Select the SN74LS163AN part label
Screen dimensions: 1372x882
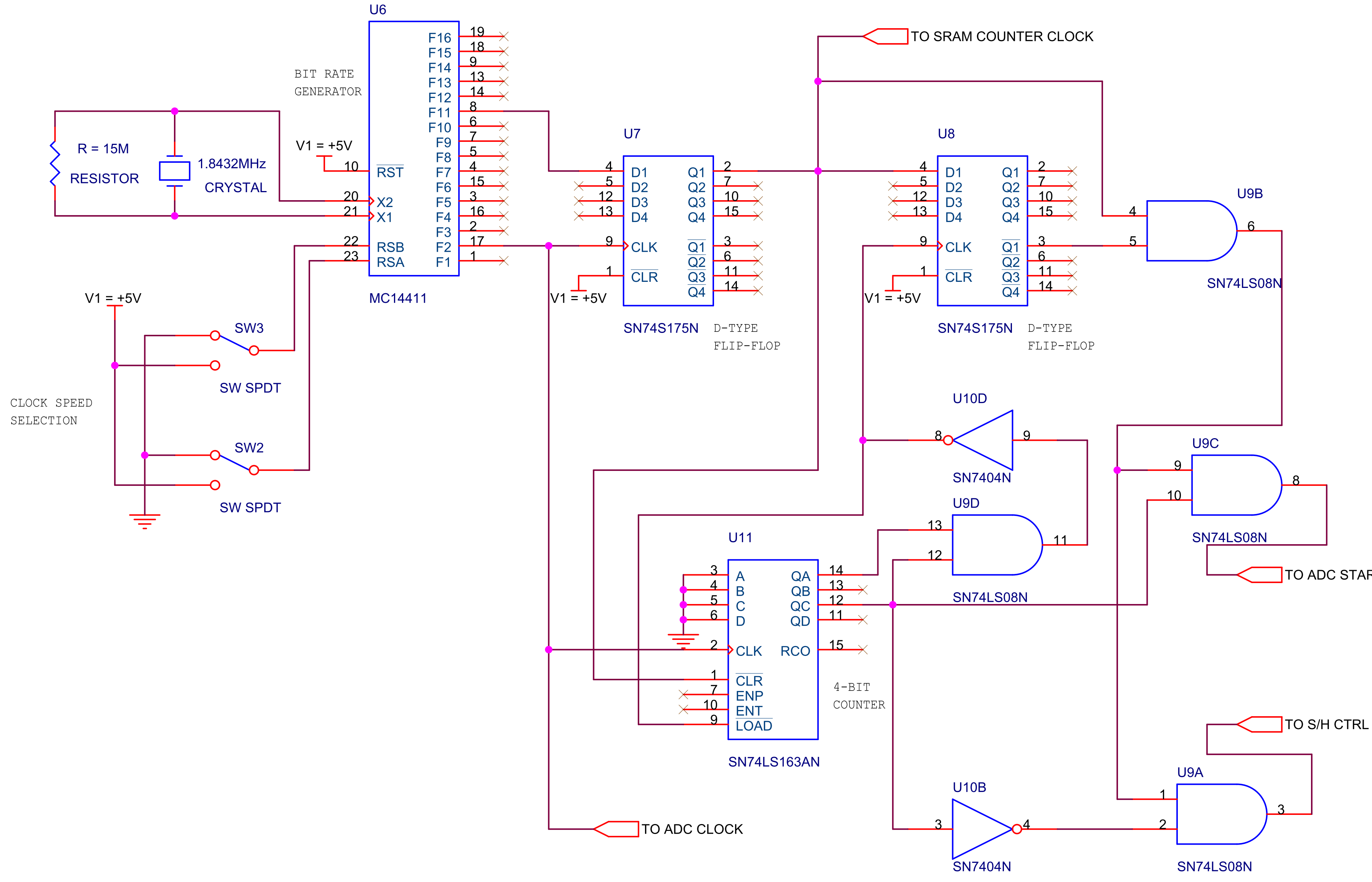click(x=774, y=762)
